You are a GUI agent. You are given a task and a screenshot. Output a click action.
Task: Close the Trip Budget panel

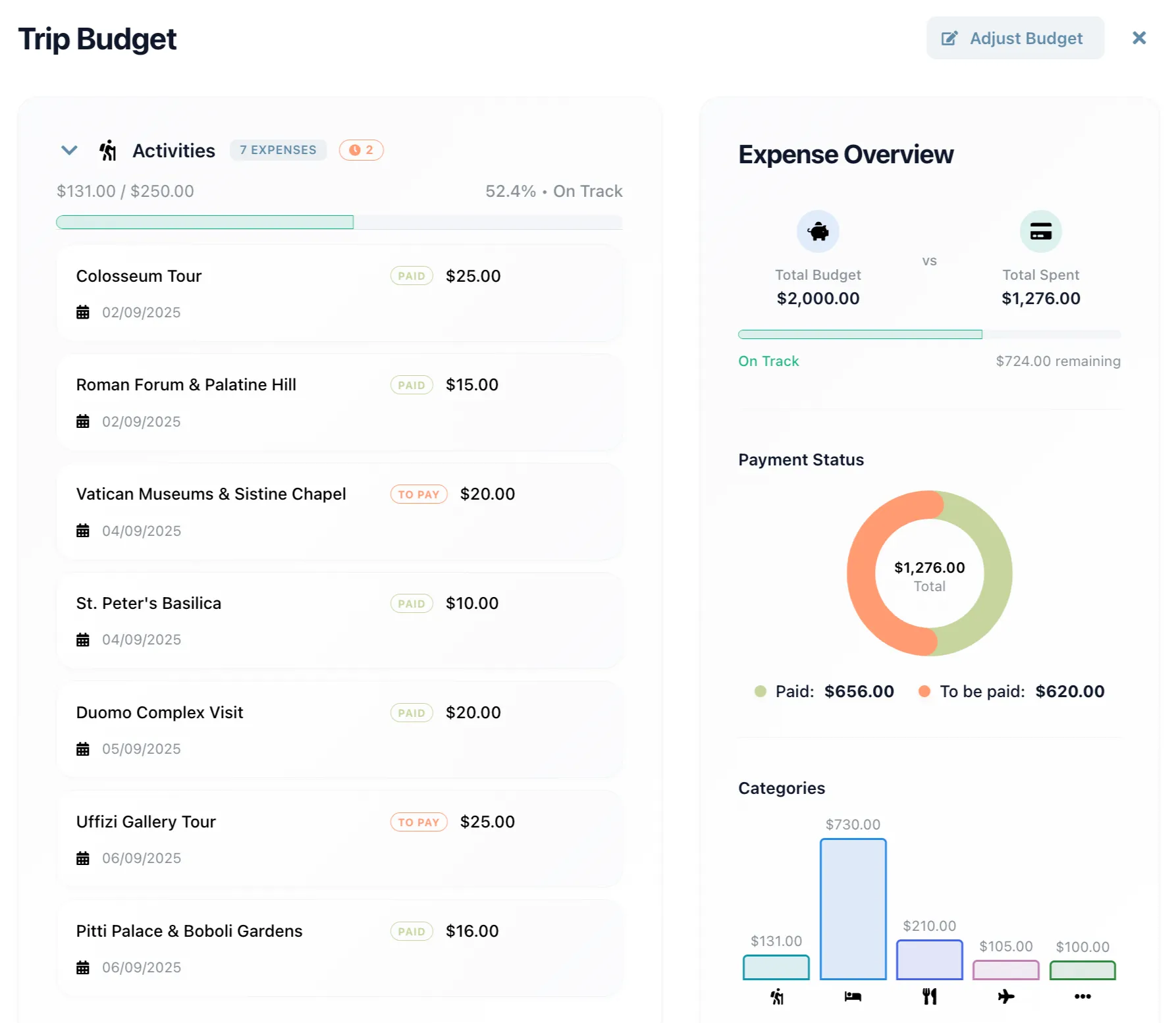1138,38
